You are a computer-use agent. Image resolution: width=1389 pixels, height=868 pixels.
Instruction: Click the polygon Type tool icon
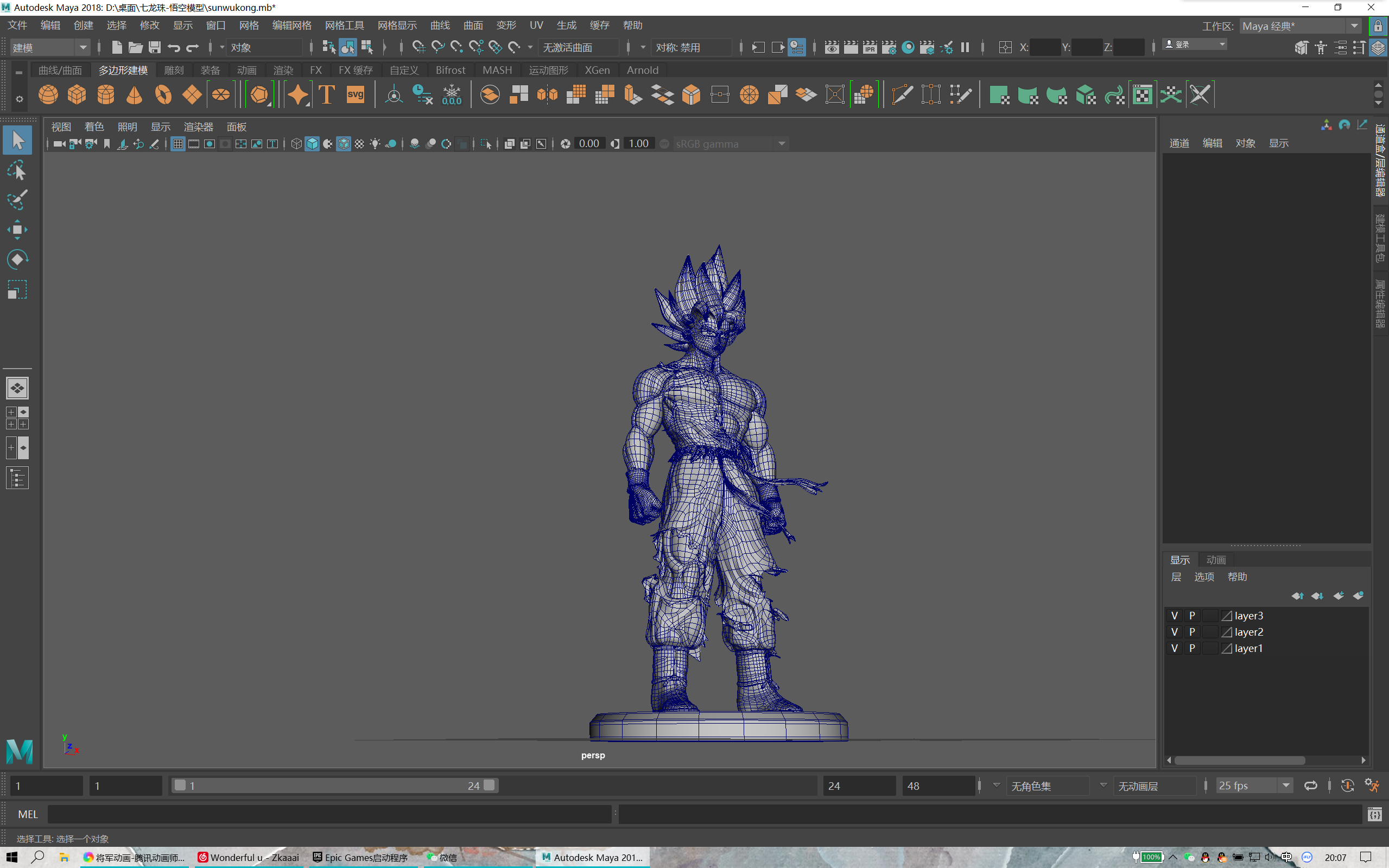coord(327,94)
